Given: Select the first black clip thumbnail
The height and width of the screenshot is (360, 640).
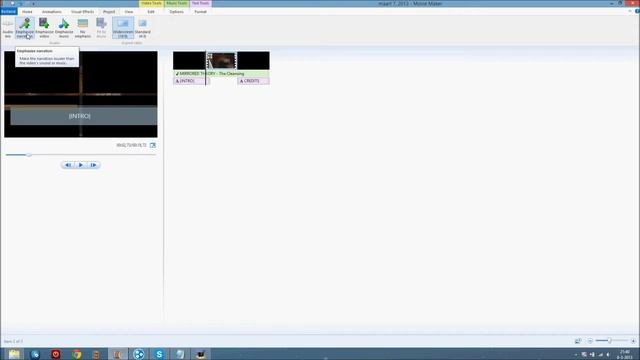Looking at the screenshot, I should pyautogui.click(x=189, y=60).
